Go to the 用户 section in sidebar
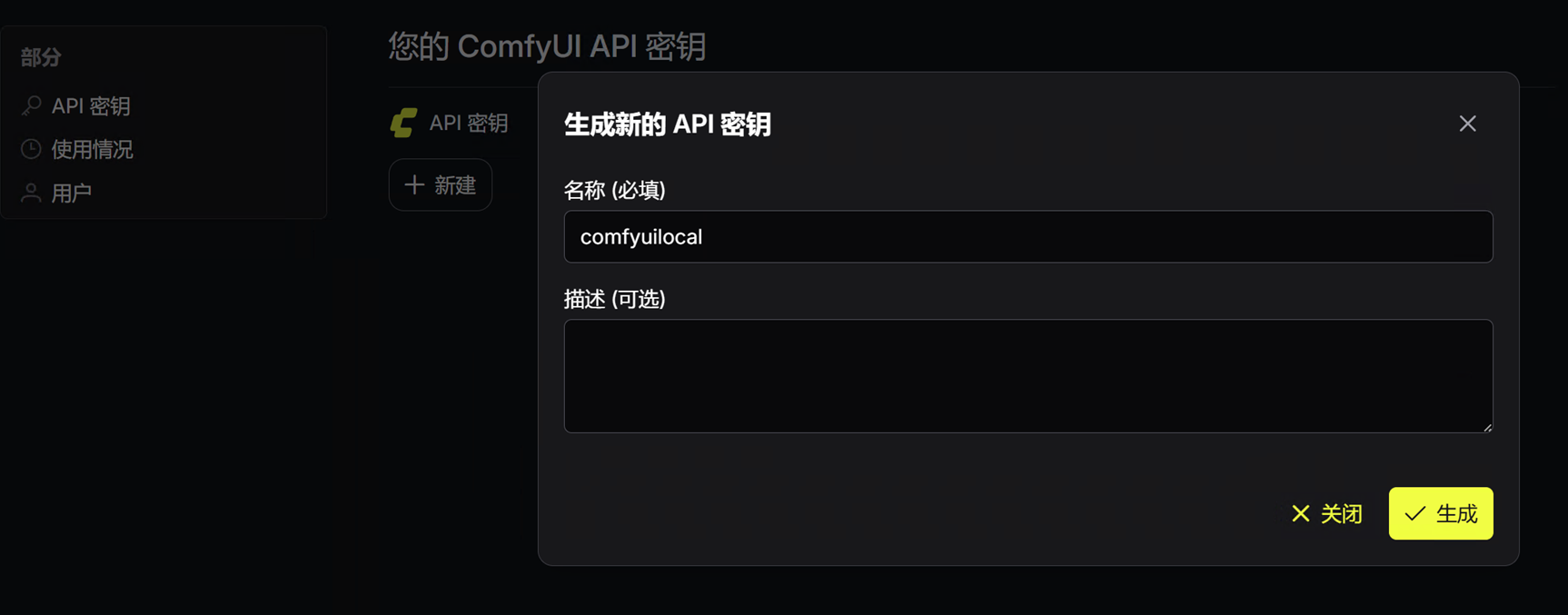This screenshot has width=1568, height=615. coord(72,193)
